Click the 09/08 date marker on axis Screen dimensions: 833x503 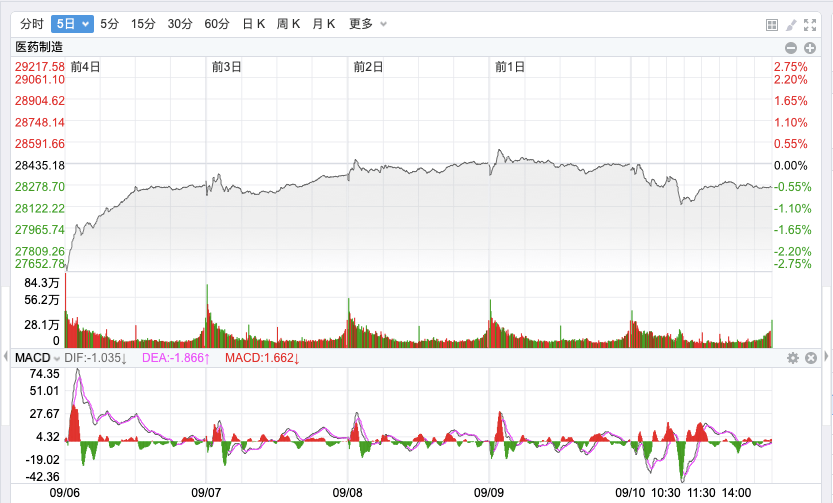(346, 492)
